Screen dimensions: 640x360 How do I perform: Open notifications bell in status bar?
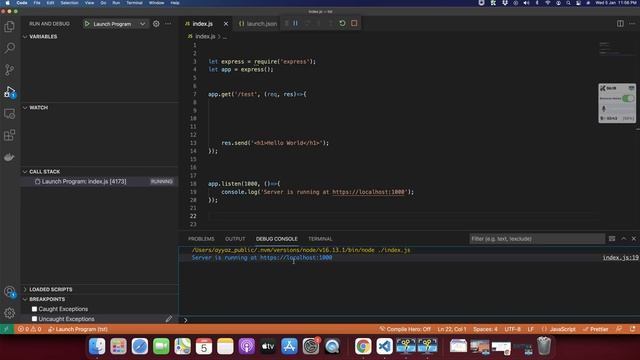tap(633, 329)
